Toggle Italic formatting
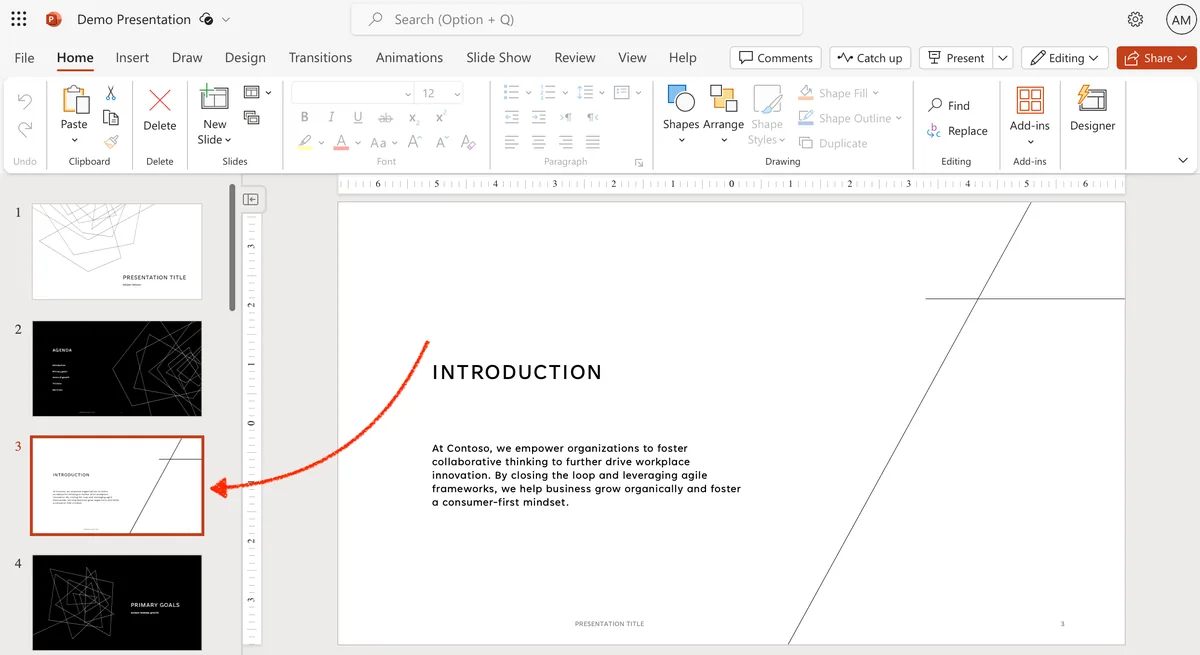Image resolution: width=1200 pixels, height=655 pixels. click(332, 118)
